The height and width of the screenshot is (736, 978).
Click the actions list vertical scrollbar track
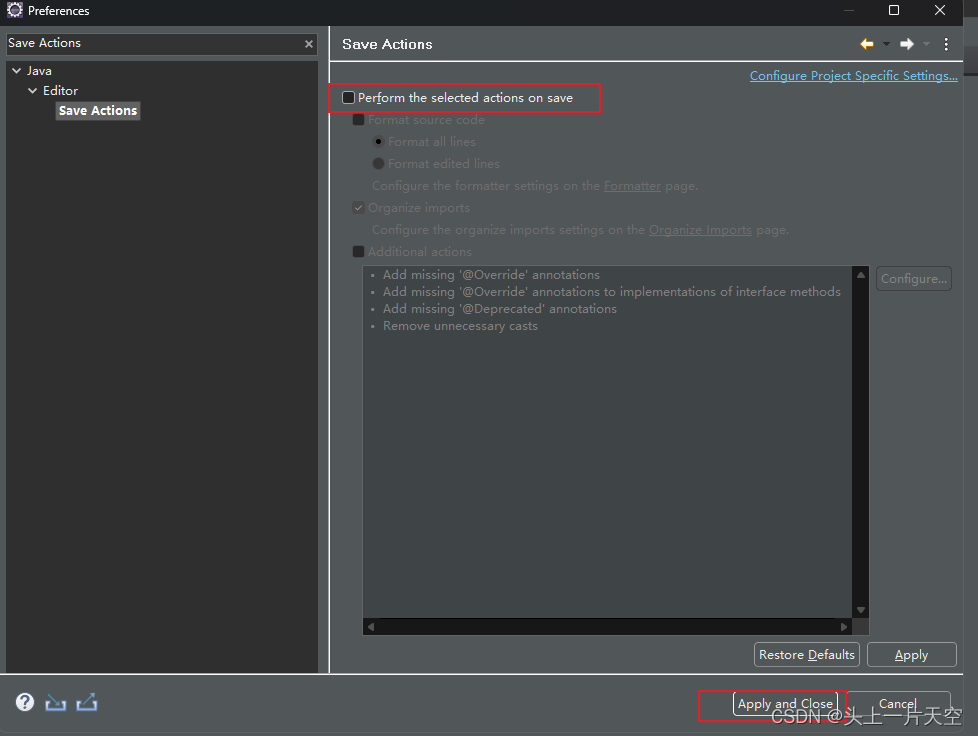pos(861,442)
